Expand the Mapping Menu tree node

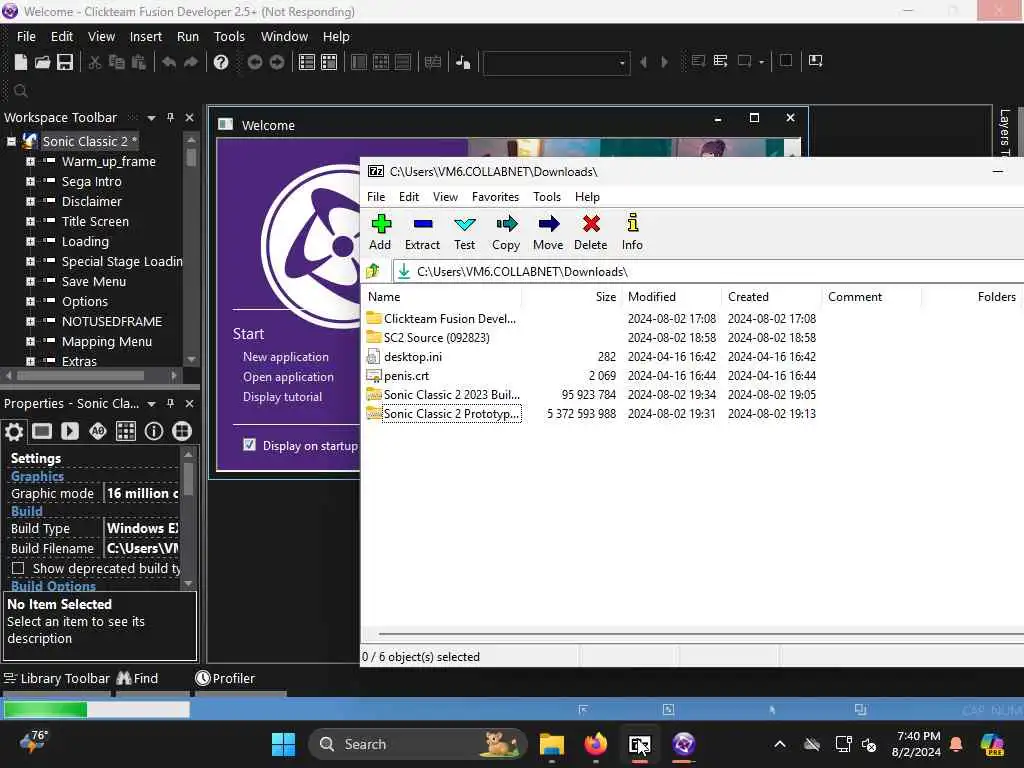point(30,342)
